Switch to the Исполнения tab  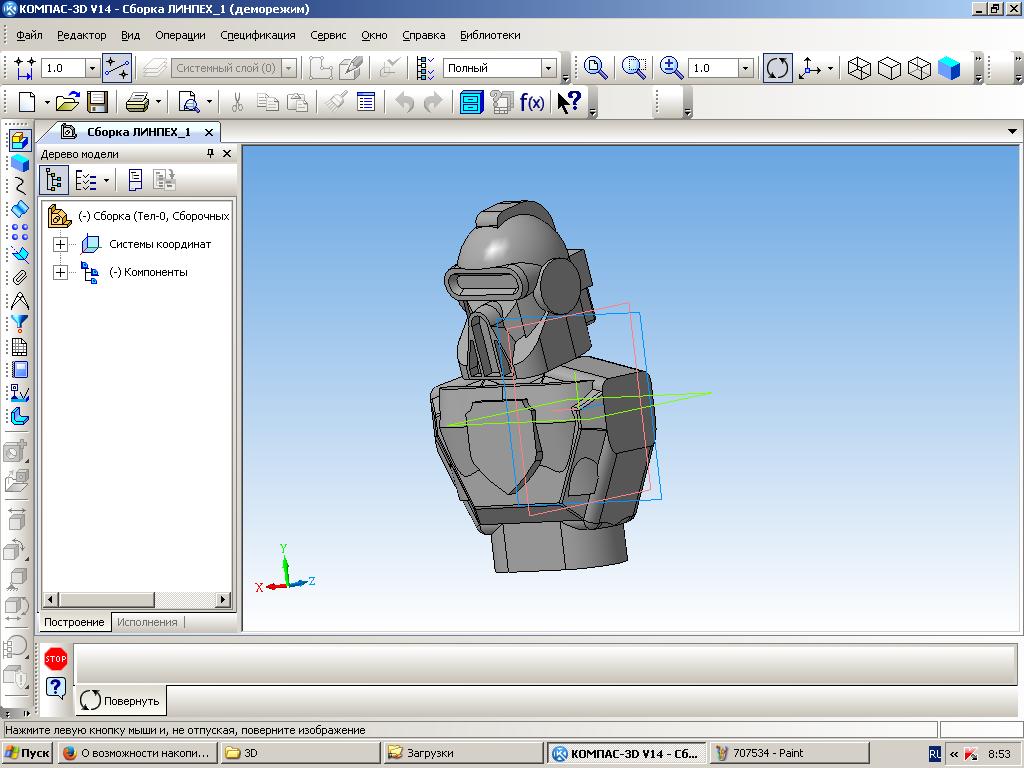pyautogui.click(x=147, y=622)
